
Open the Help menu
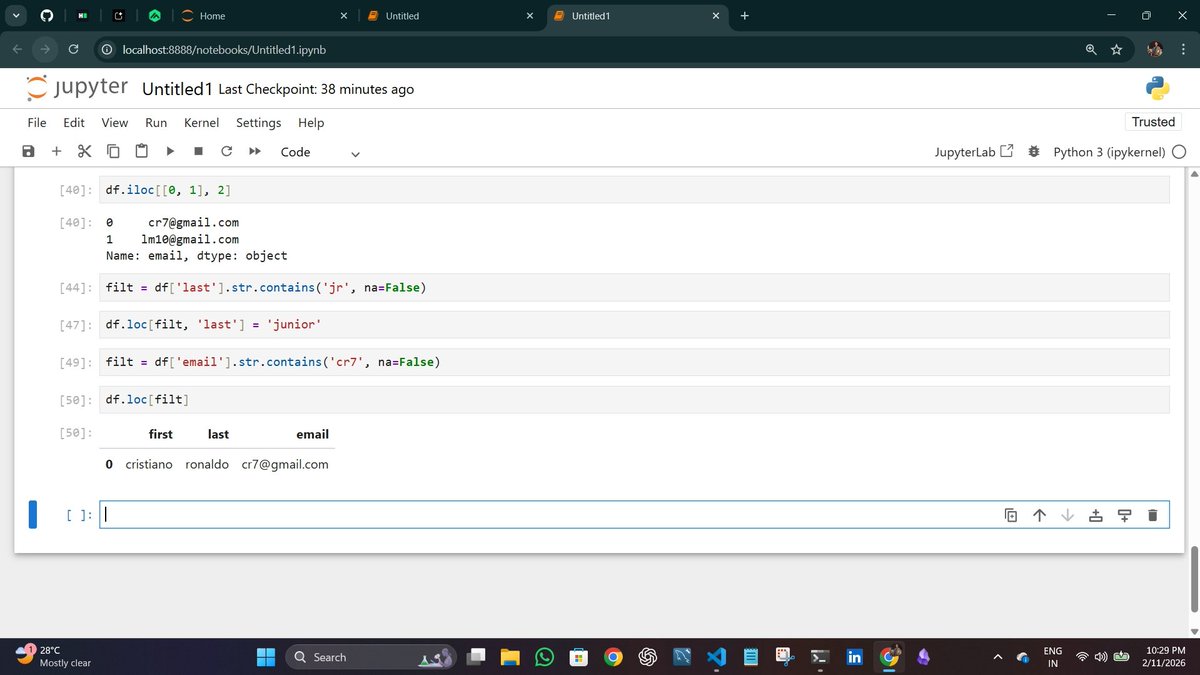(x=311, y=122)
